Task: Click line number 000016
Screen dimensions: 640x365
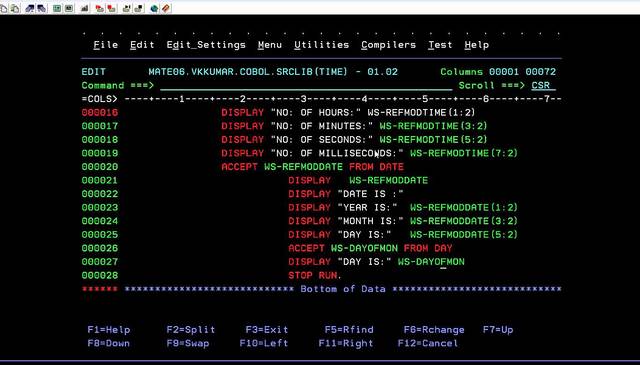Action: tap(100, 113)
